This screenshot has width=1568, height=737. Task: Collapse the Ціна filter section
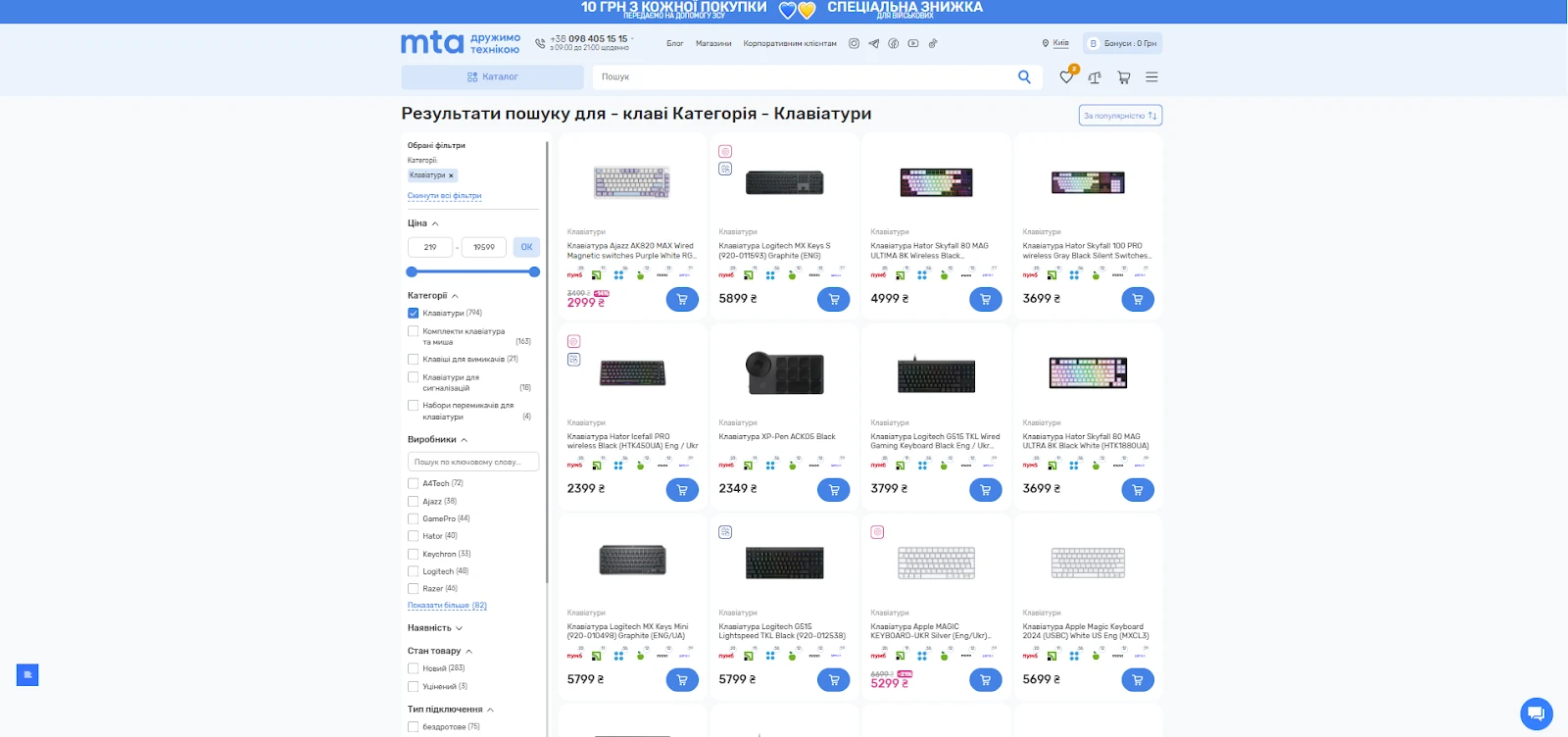point(423,223)
